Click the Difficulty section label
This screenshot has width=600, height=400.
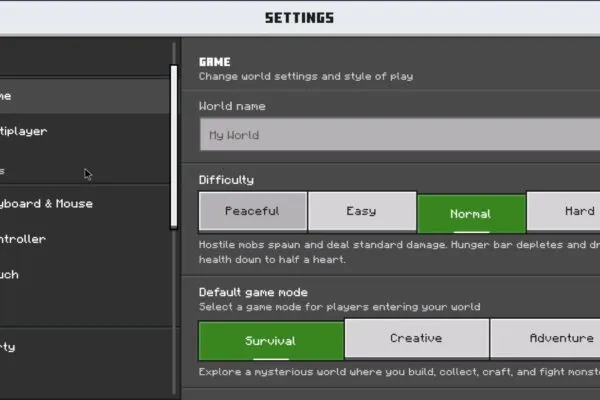click(226, 180)
